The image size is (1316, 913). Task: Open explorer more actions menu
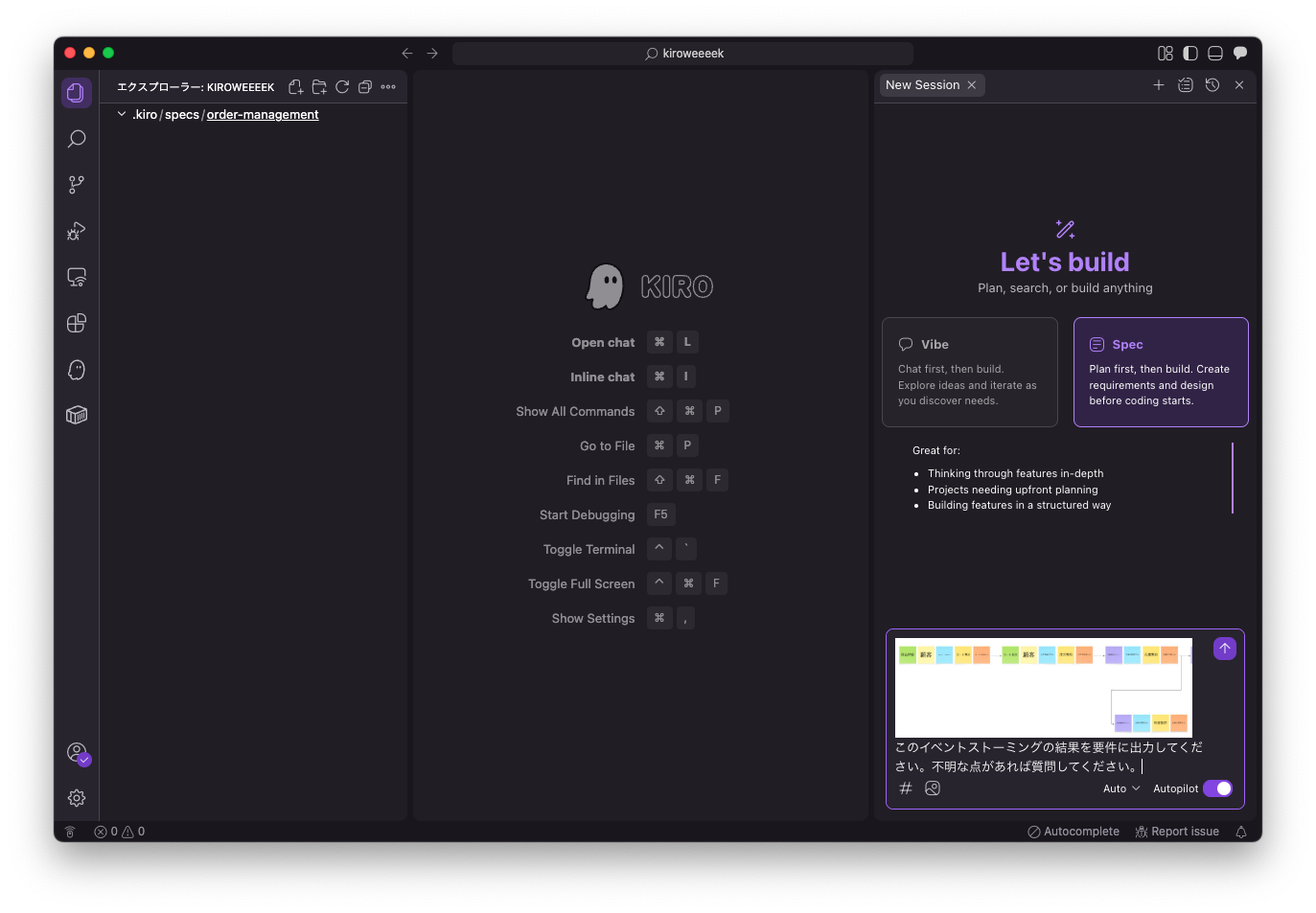[x=388, y=87]
